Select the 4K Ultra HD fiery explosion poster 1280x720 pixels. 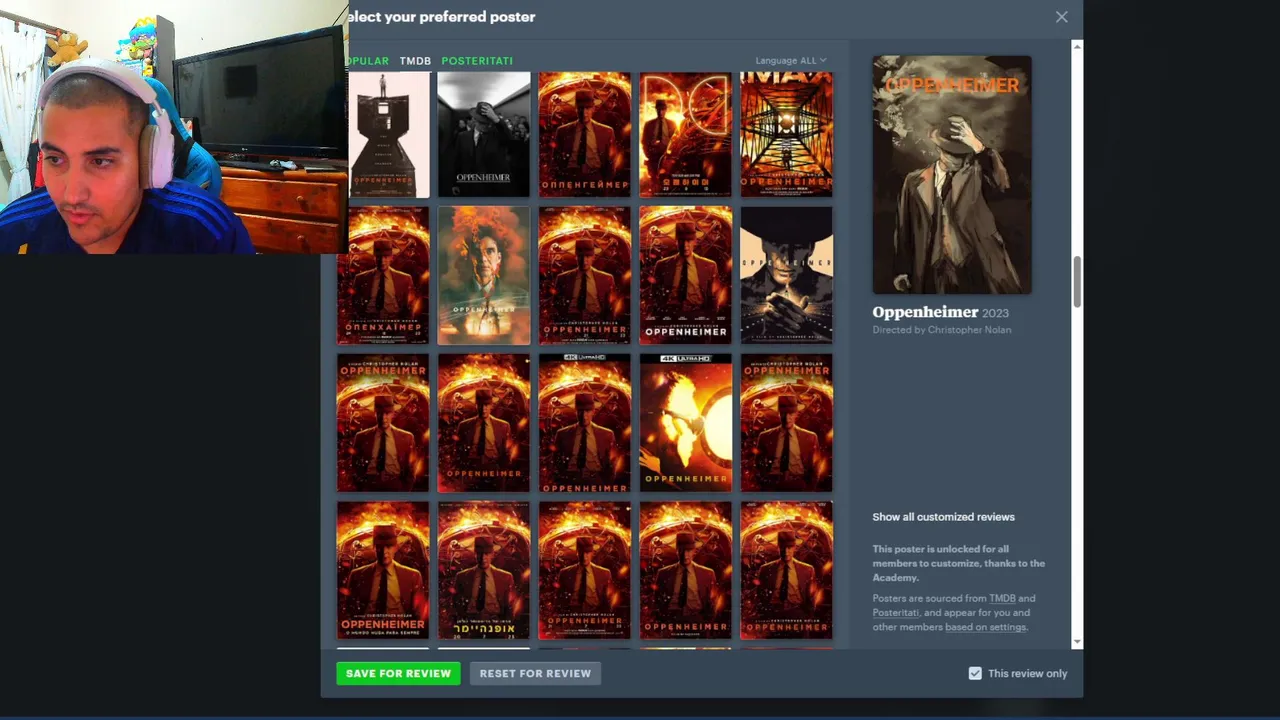(x=686, y=423)
